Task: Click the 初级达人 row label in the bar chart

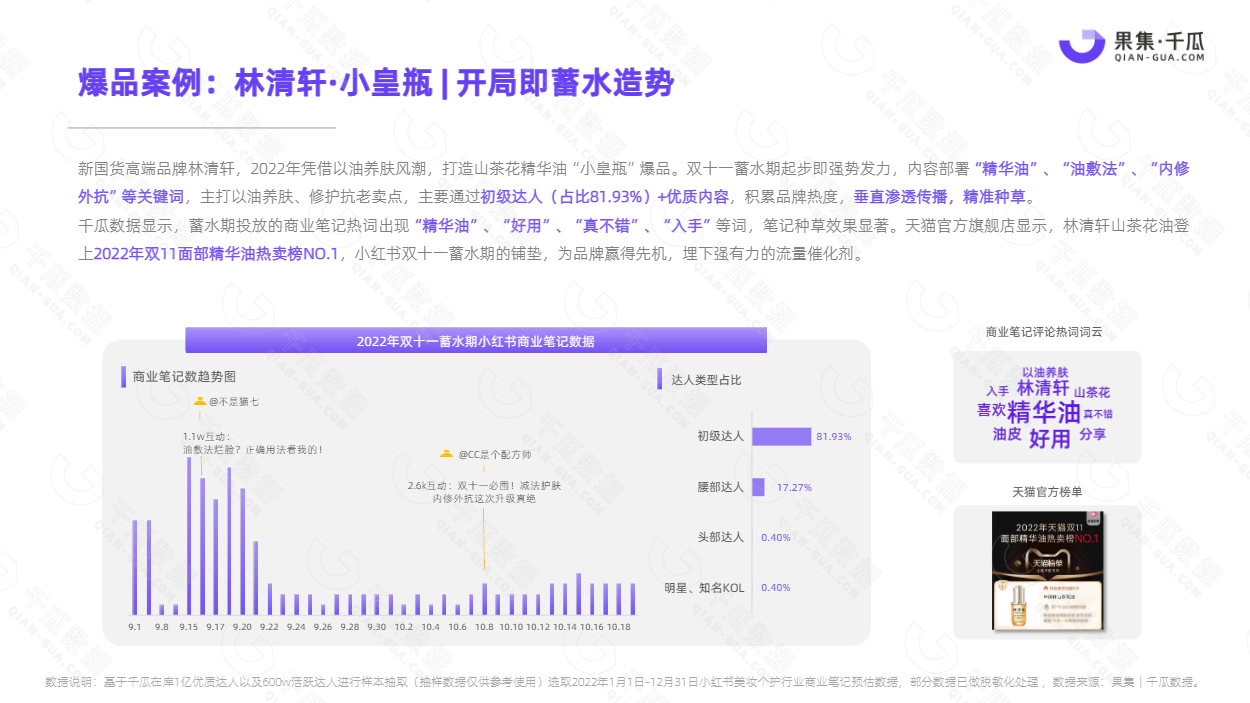Action: click(x=721, y=437)
